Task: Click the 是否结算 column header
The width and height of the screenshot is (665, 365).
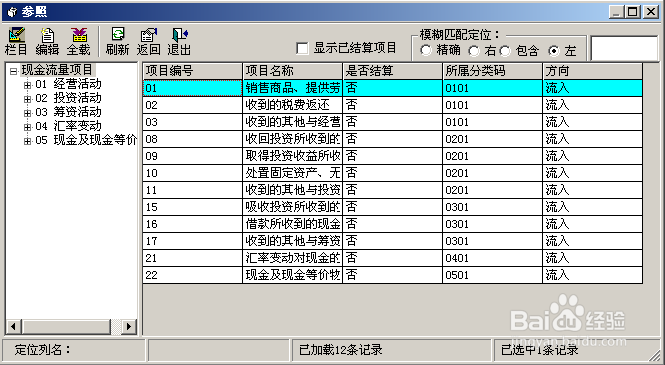Action: pyautogui.click(x=393, y=71)
